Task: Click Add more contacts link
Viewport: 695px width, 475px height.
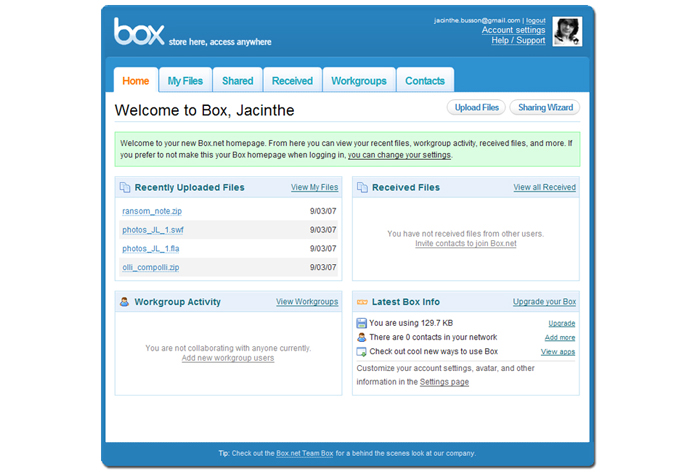Action: [560, 338]
